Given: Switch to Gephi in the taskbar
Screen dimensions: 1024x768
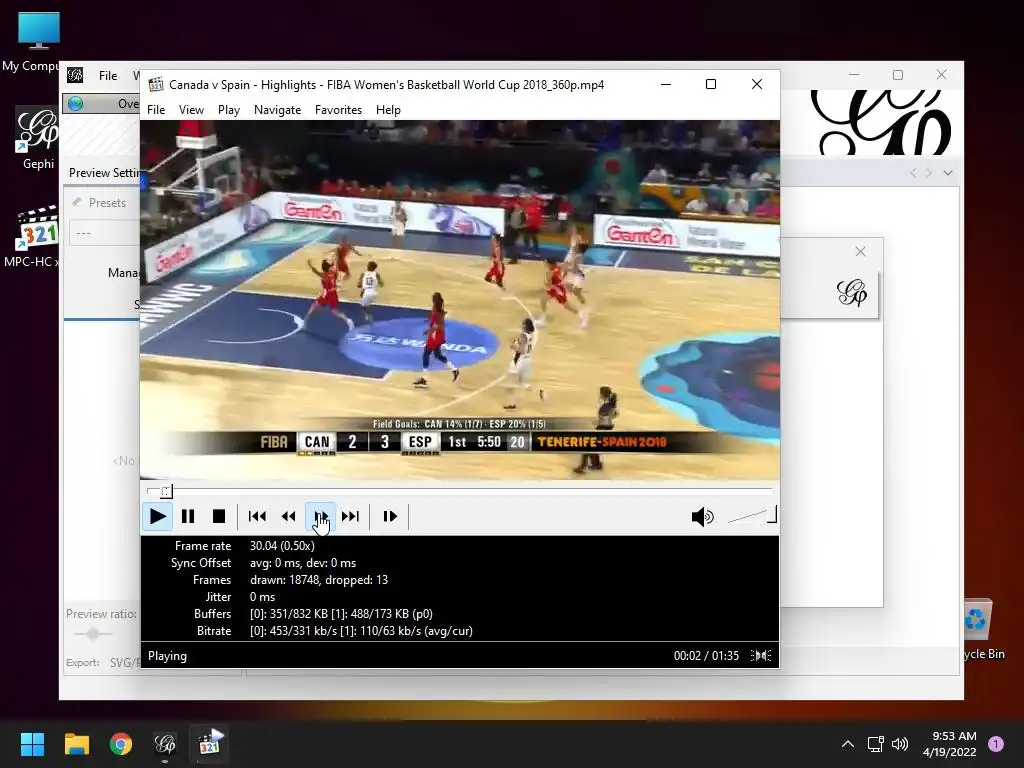Looking at the screenshot, I should pyautogui.click(x=165, y=744).
